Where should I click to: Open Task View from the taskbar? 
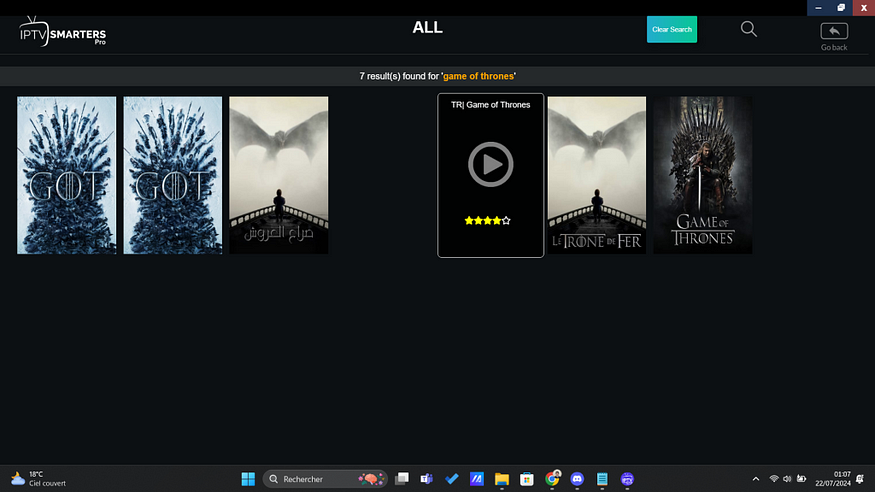pyautogui.click(x=402, y=479)
